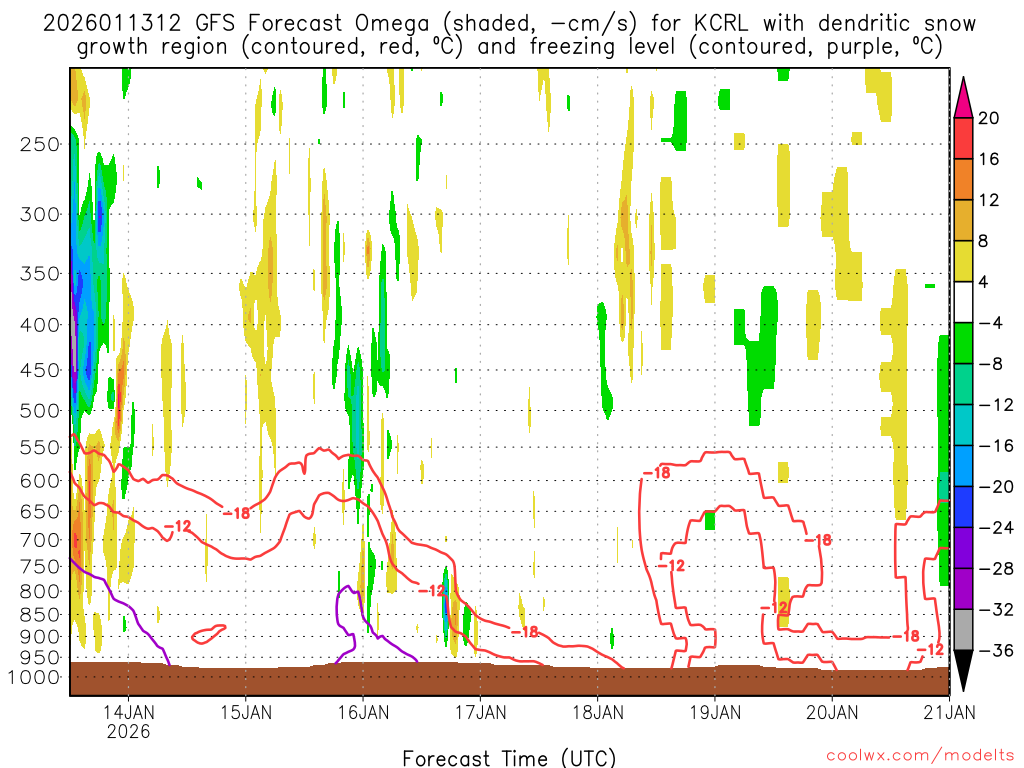
Task: Click the bright green colorbar segment between -4 and -8
Action: click(963, 343)
